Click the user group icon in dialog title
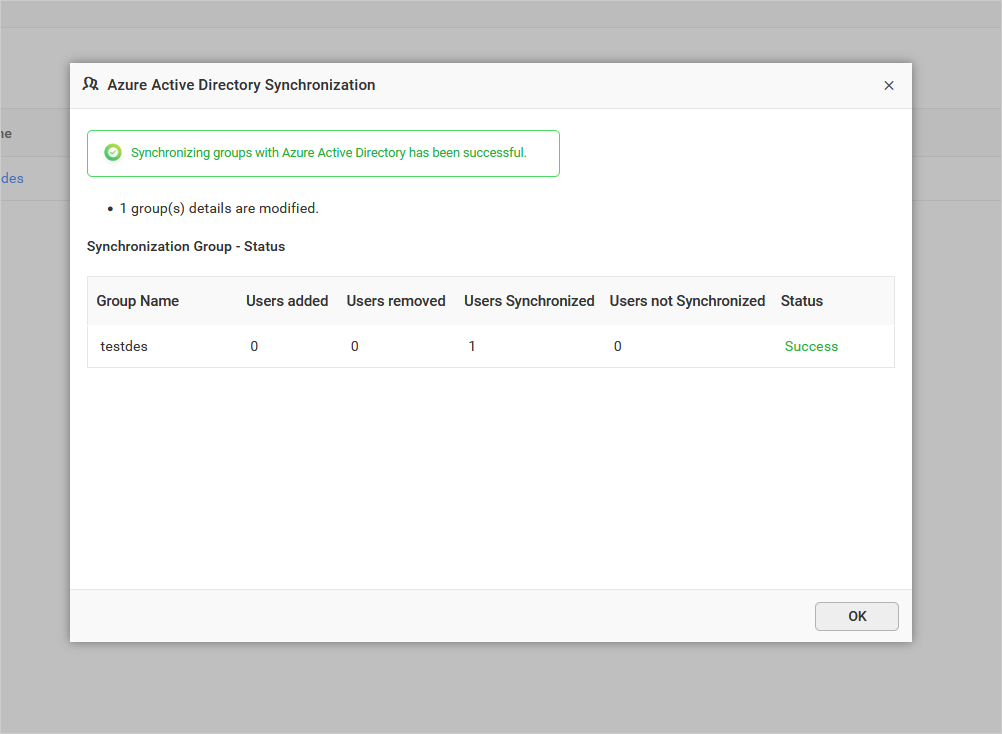The height and width of the screenshot is (734, 1002). (90, 84)
